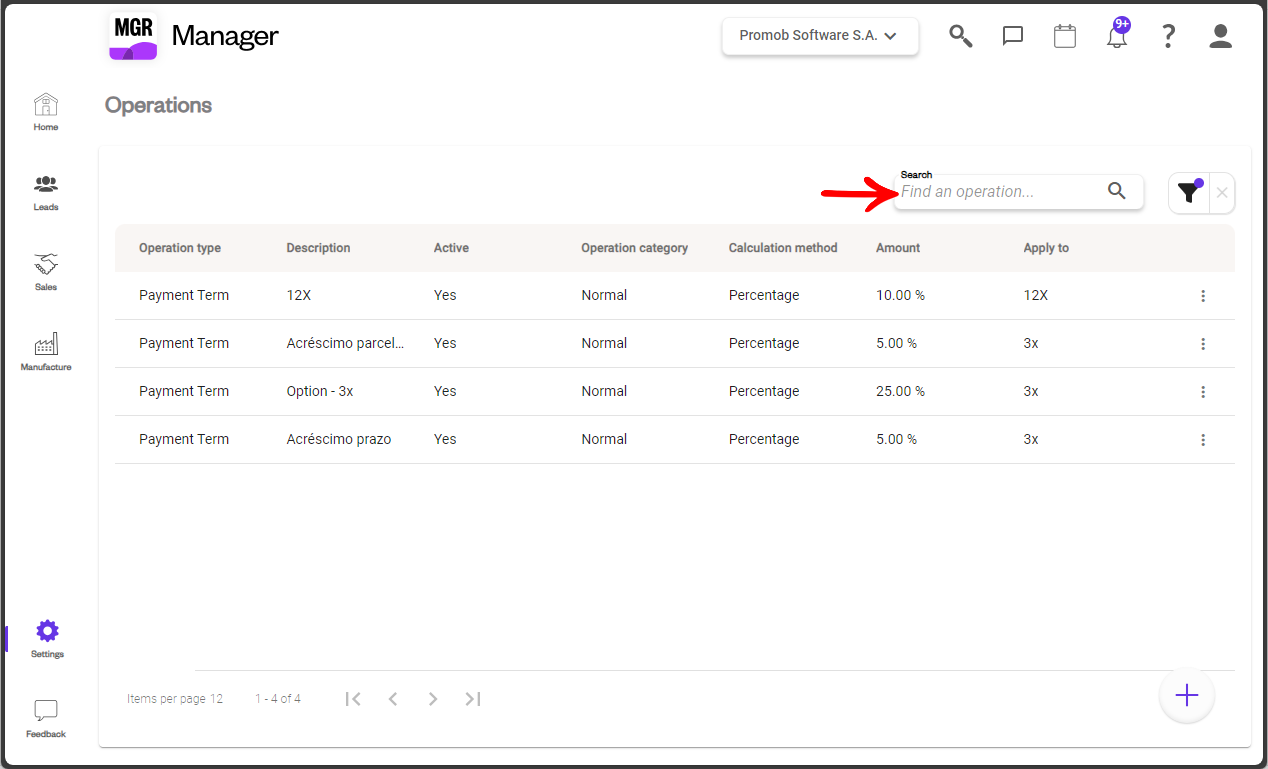Click the 10.00 % amount cell
1268x769 pixels.
point(900,296)
